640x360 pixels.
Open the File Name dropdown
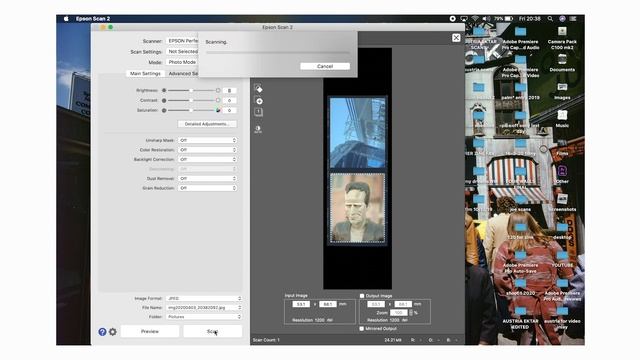[204, 307]
